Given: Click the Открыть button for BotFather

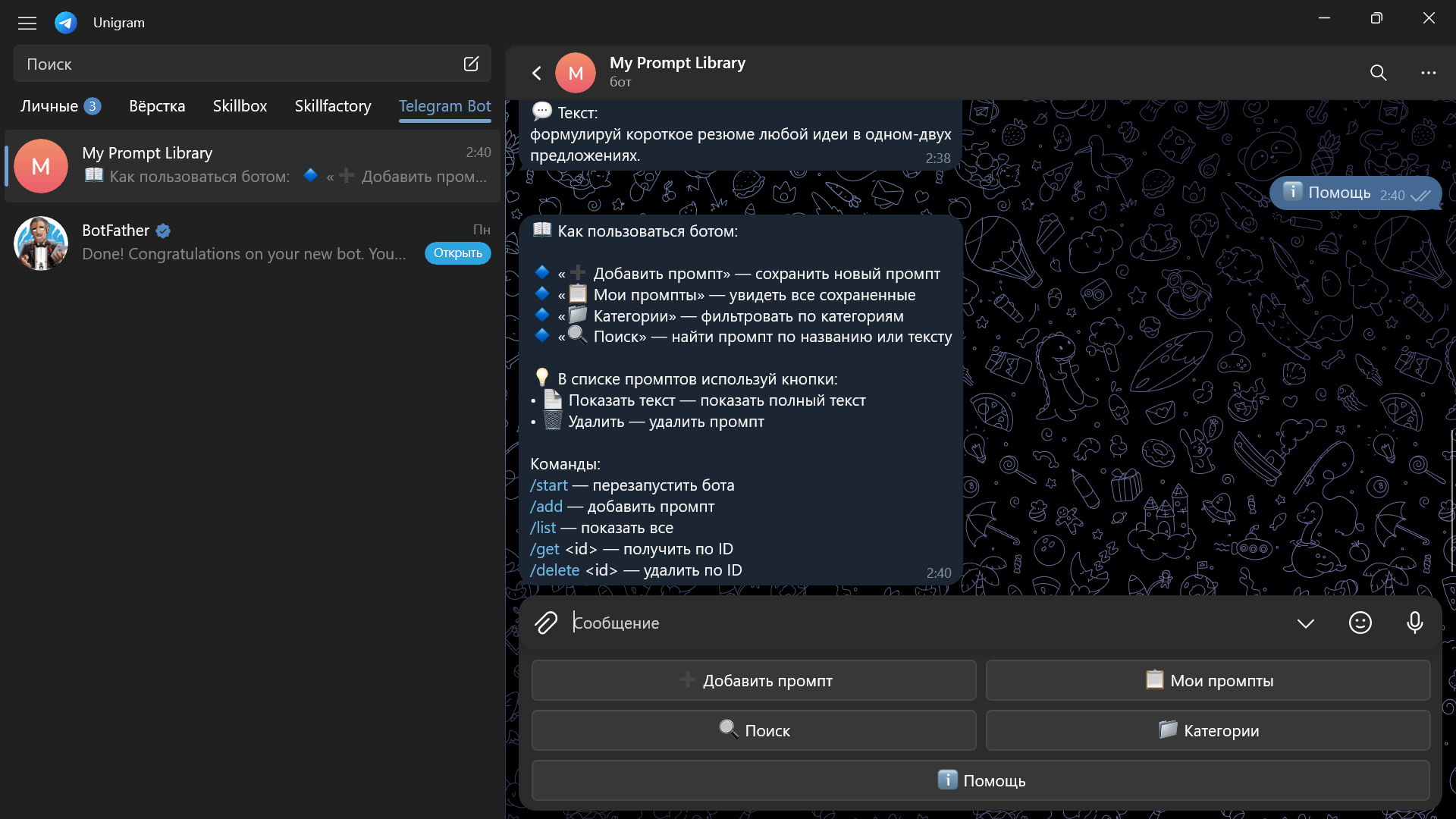Looking at the screenshot, I should [457, 253].
